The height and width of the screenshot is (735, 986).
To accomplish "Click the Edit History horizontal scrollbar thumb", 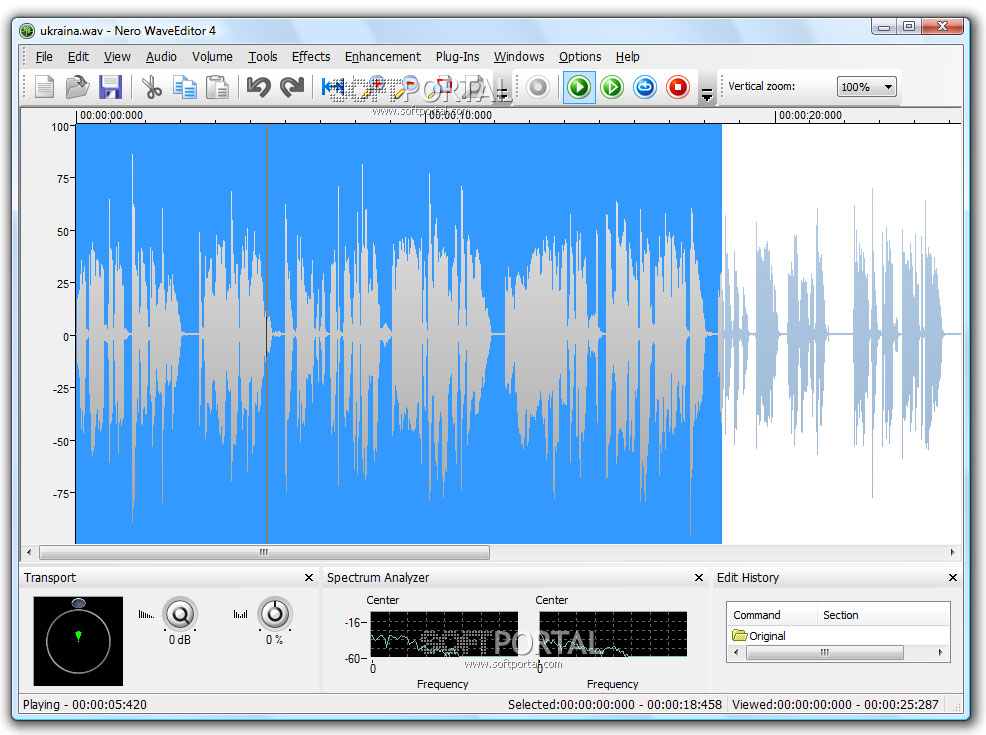I will [x=824, y=653].
